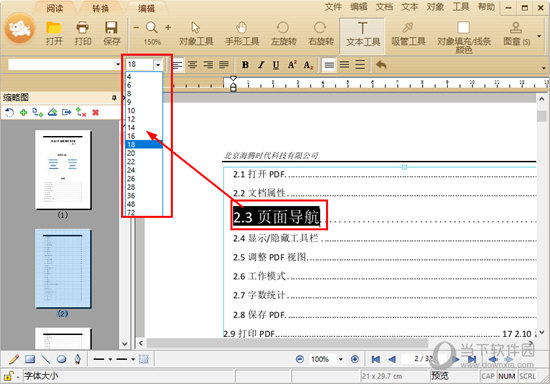Go to the previous page

click(392, 359)
